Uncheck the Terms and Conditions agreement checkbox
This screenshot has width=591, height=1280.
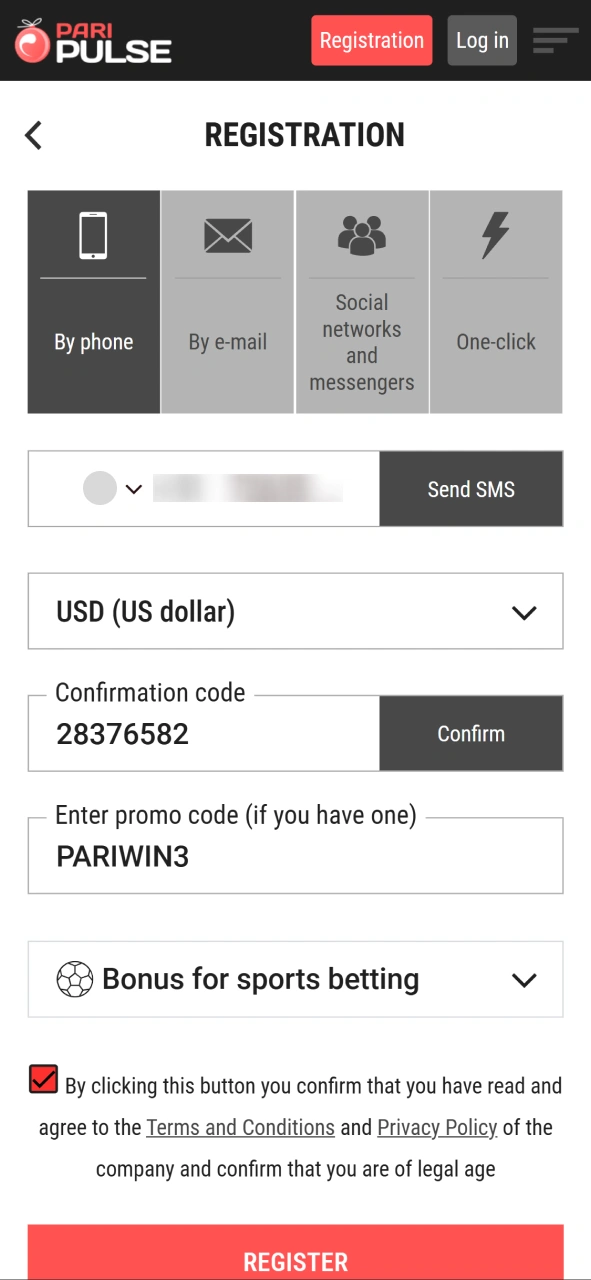(x=42, y=1080)
